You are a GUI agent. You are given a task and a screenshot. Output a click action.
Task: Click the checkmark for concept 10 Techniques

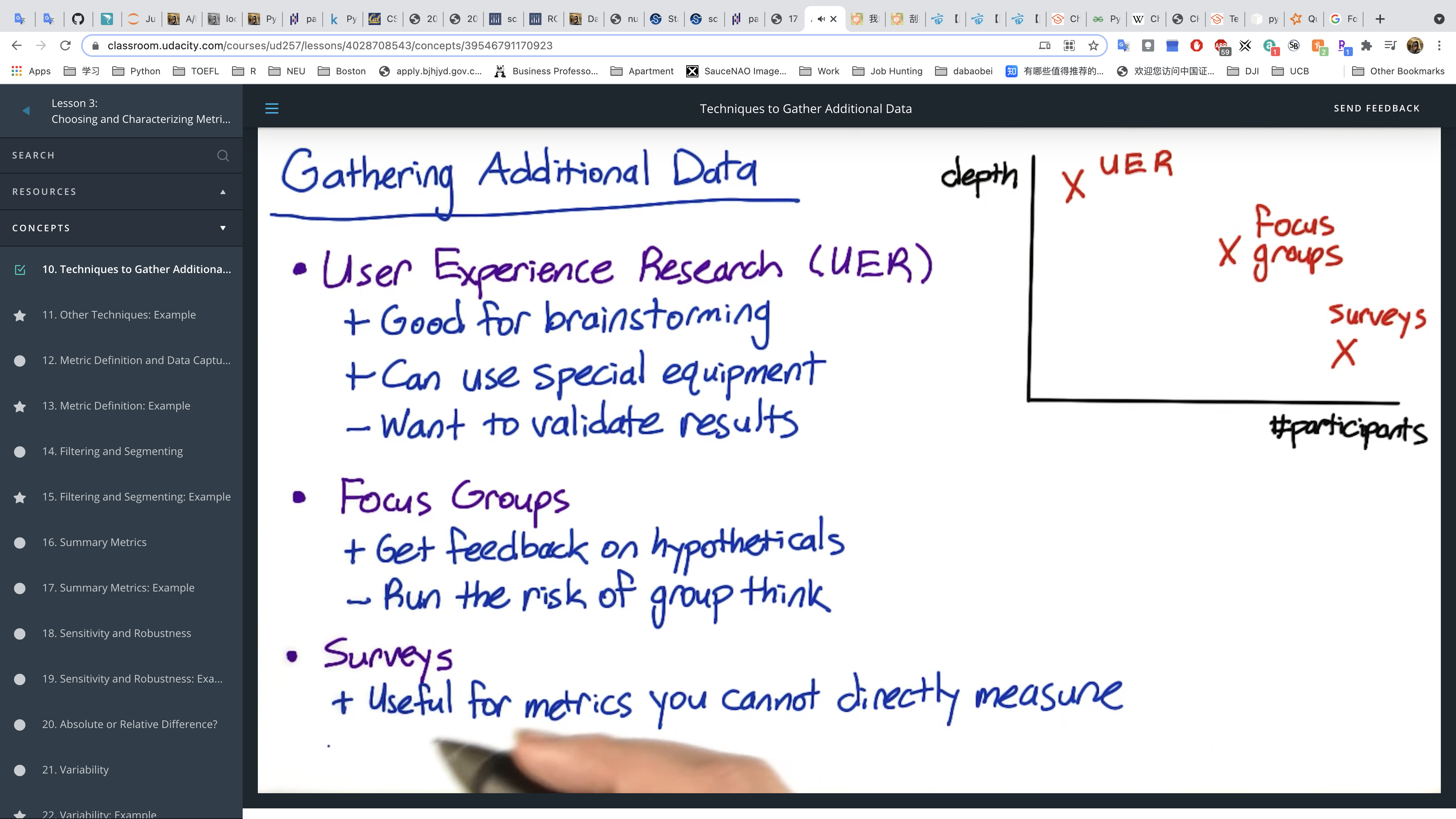20,270
